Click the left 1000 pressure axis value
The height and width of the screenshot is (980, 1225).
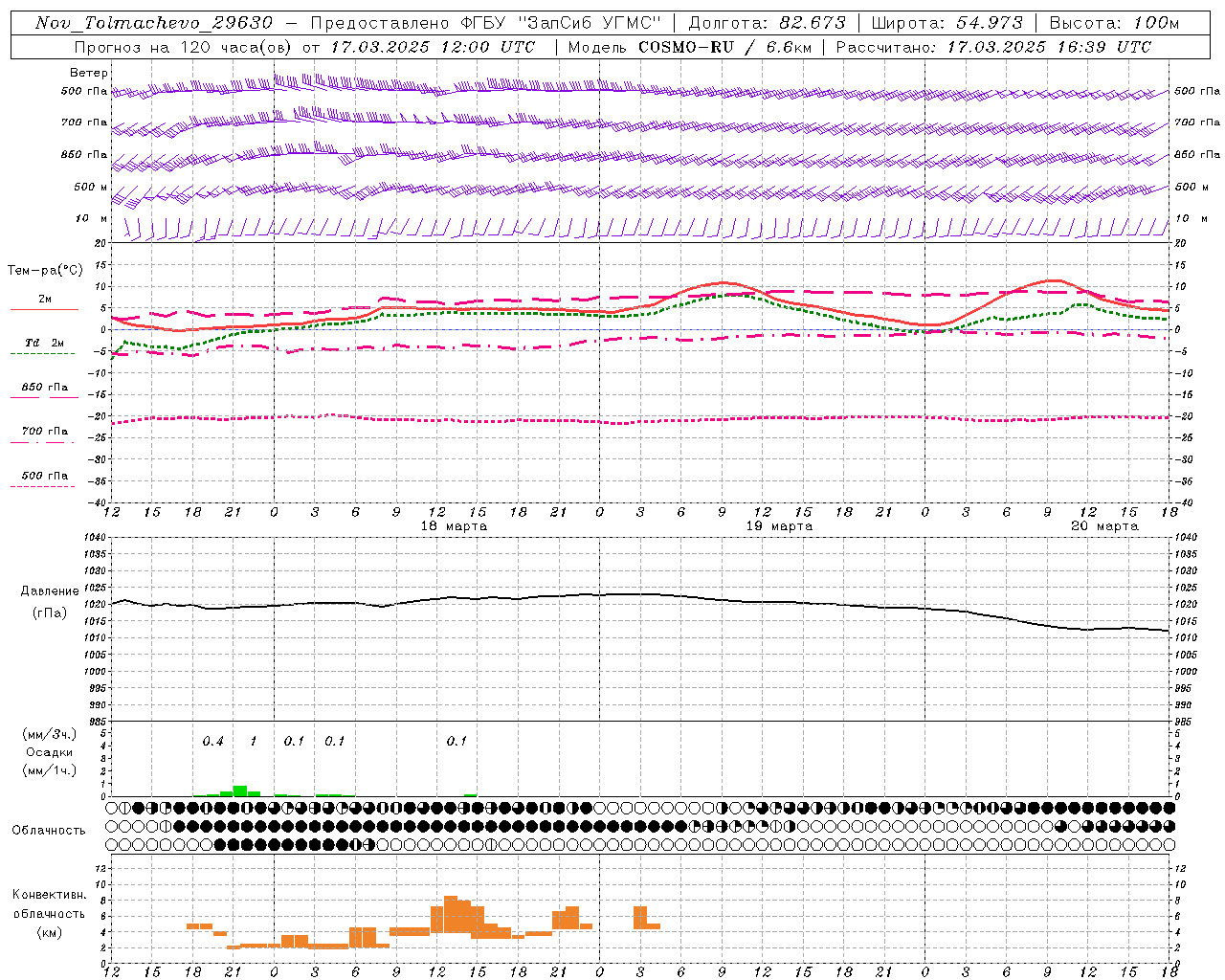[x=97, y=672]
